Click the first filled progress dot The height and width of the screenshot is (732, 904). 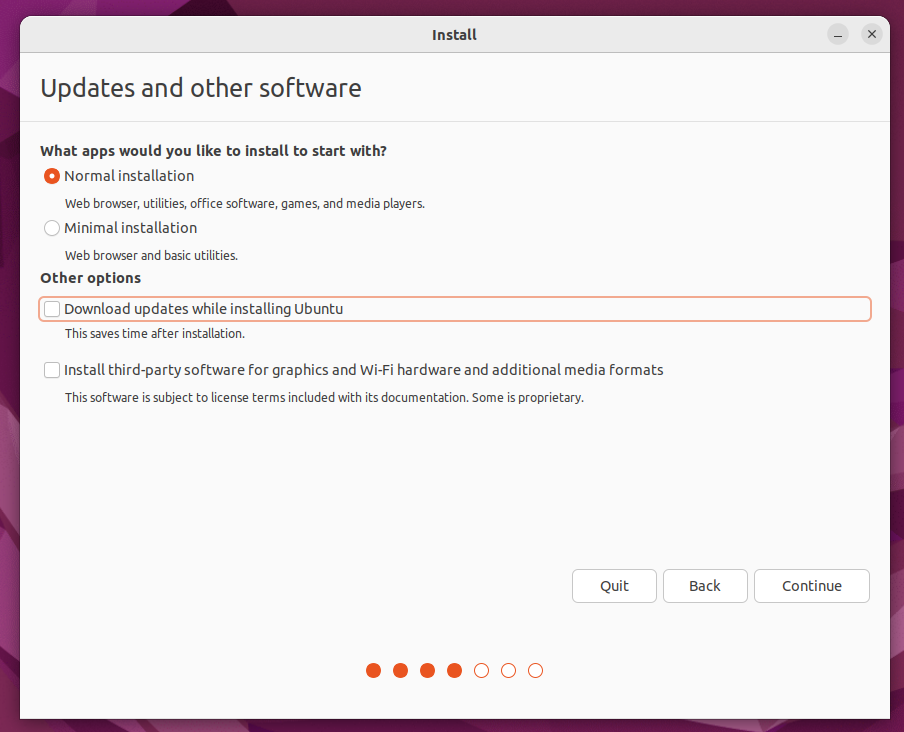[x=373, y=671]
